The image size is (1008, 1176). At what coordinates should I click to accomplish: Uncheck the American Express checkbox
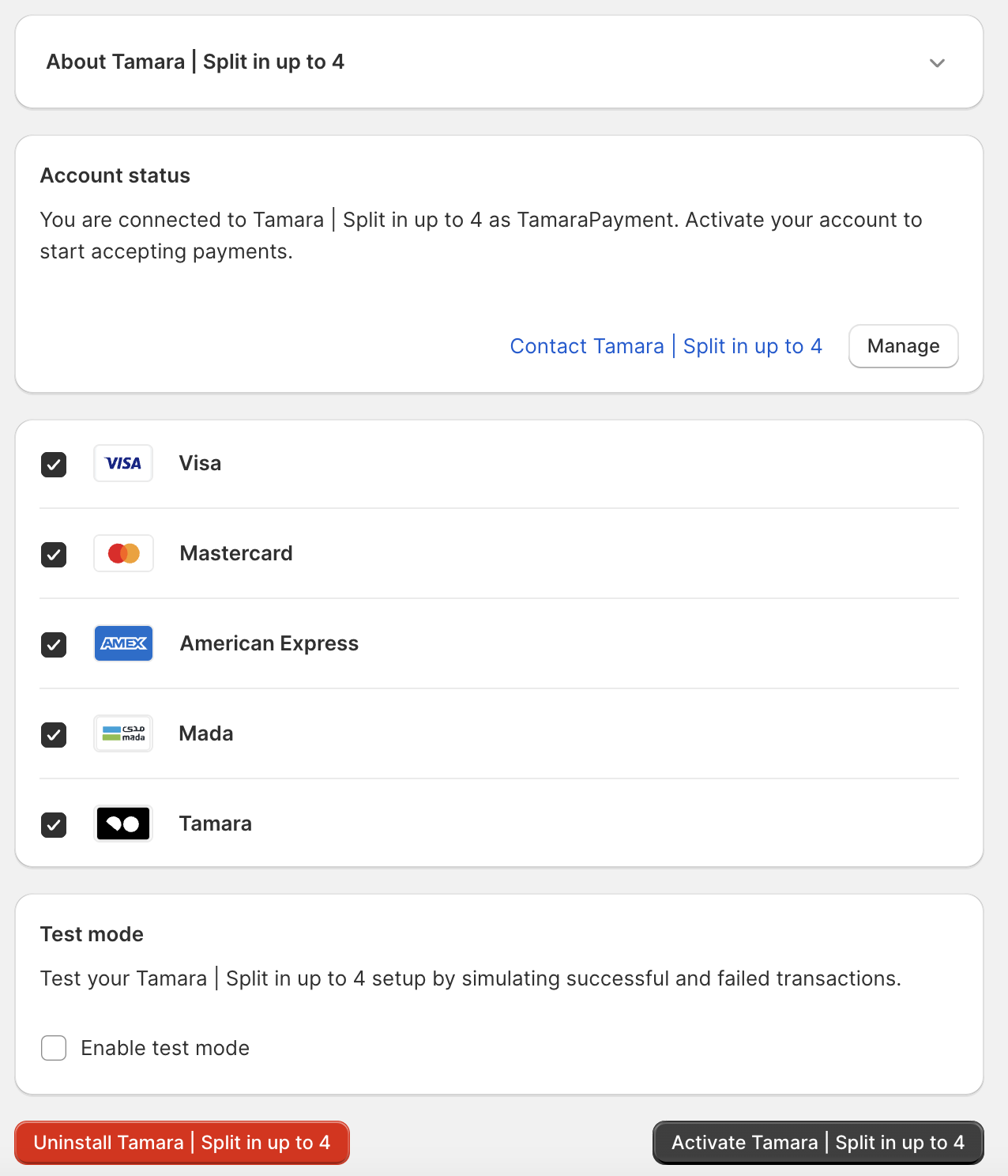tap(54, 644)
